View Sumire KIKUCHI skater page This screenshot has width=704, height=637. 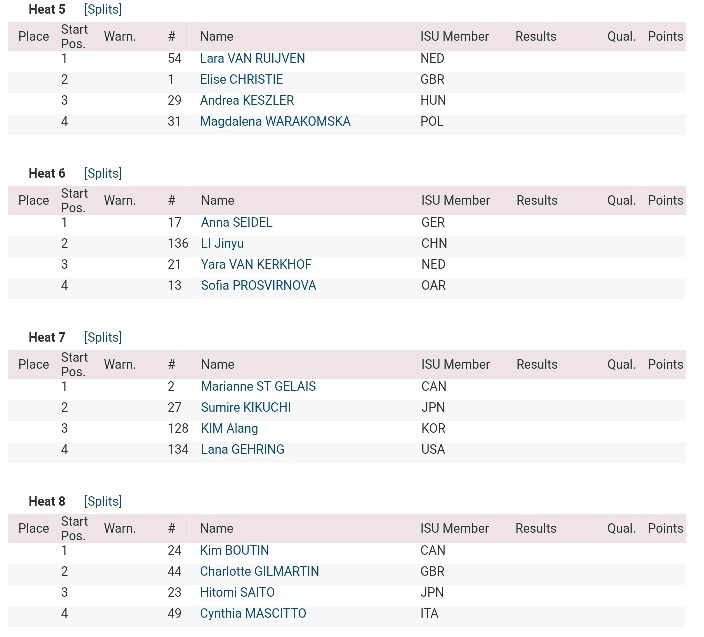(246, 407)
